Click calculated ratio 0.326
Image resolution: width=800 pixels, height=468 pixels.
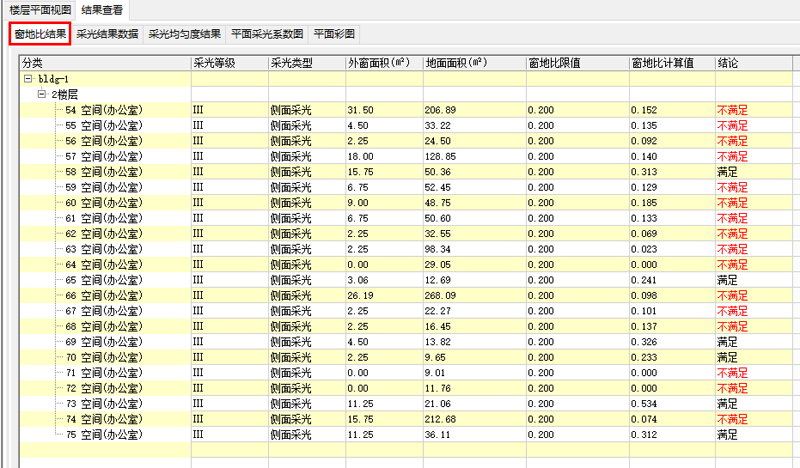644,342
